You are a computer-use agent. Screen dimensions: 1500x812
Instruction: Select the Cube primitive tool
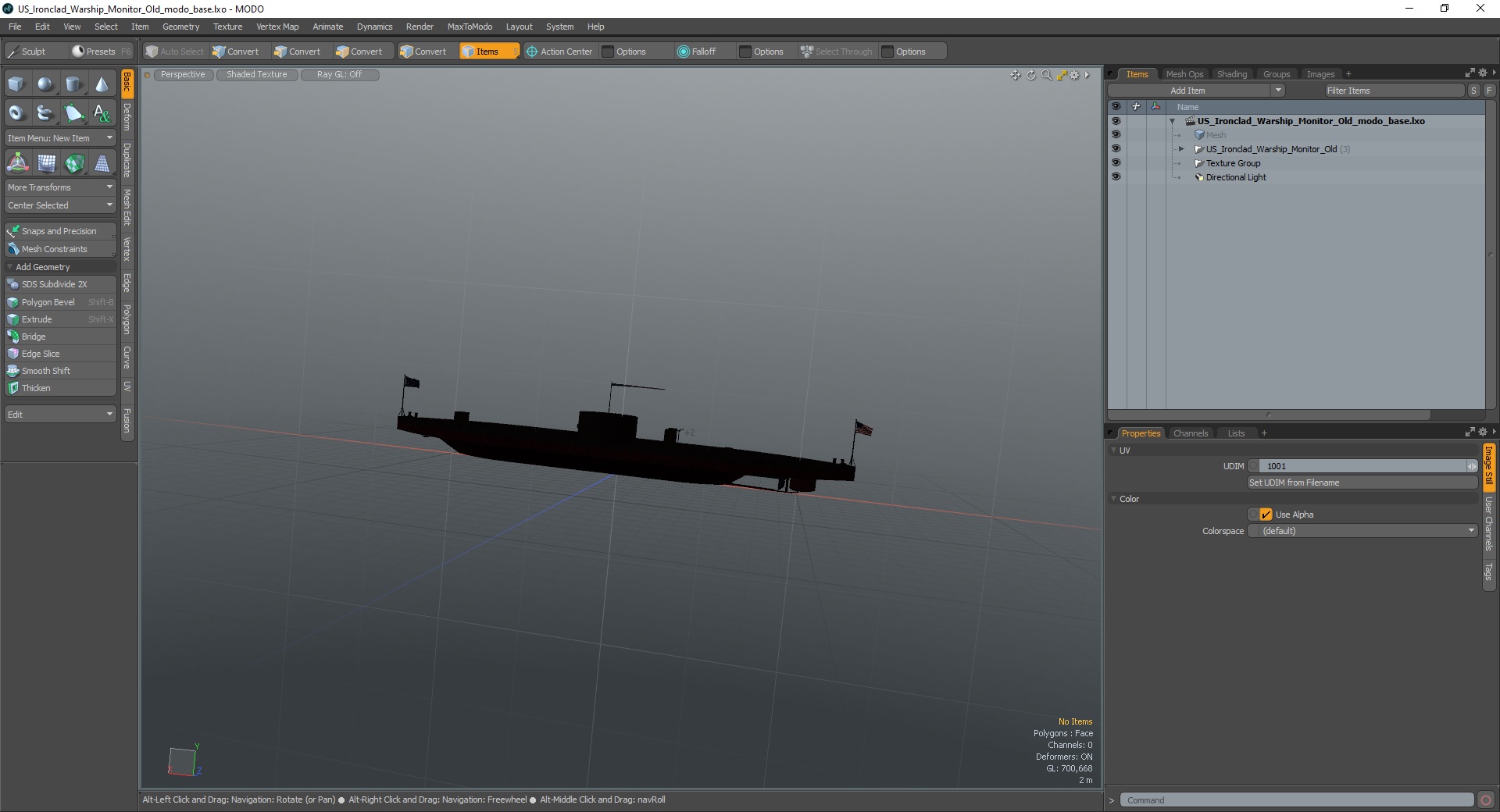(x=16, y=84)
